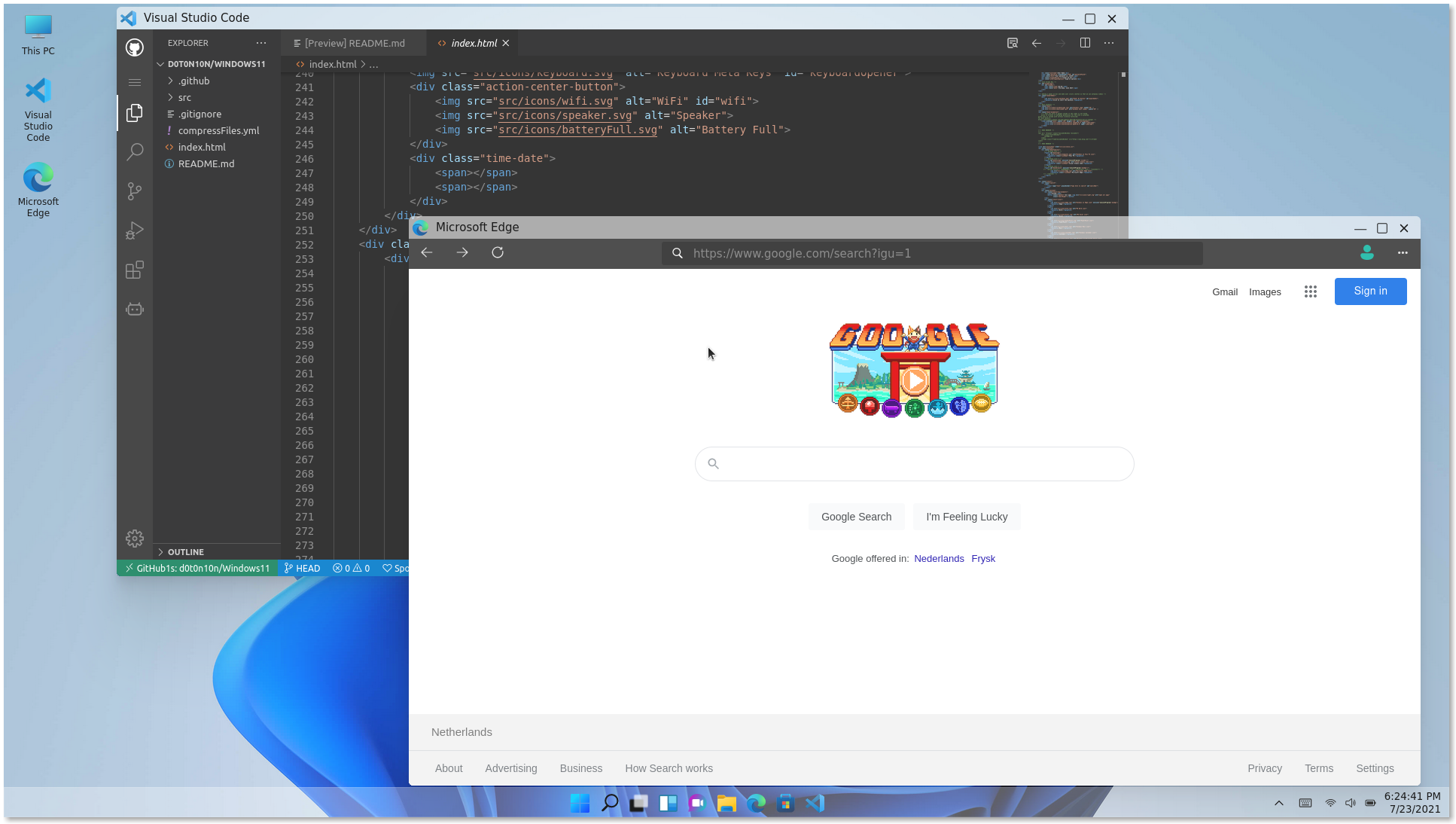The image size is (1456, 824).
Task: Open the Manage settings gear in VS Code
Action: 135,538
